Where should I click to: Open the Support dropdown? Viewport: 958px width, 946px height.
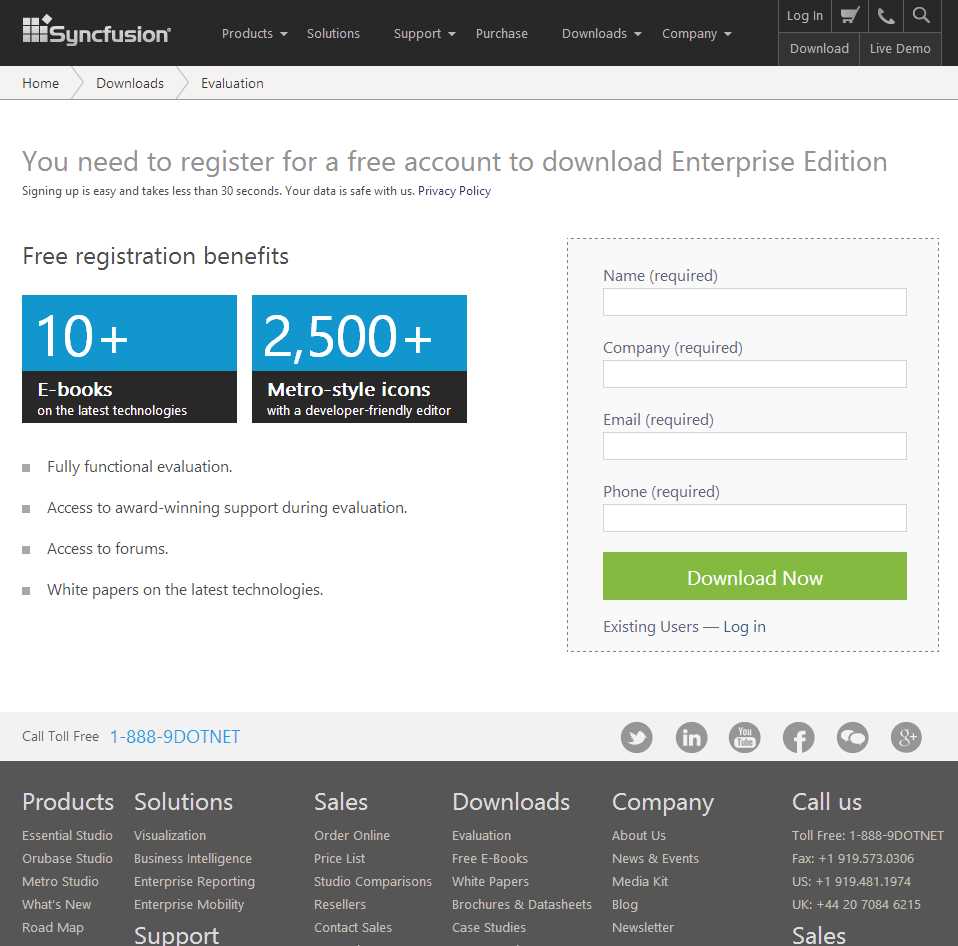coord(418,33)
